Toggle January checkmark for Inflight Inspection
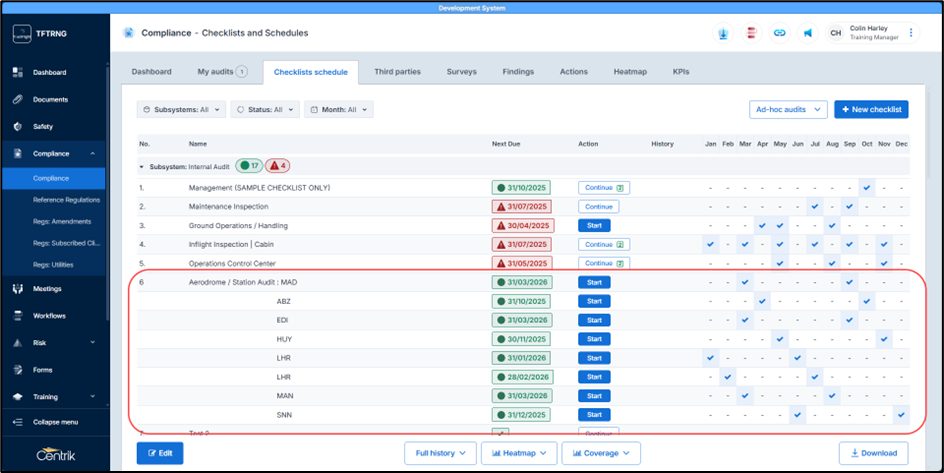Image resolution: width=944 pixels, height=473 pixels. [710, 244]
